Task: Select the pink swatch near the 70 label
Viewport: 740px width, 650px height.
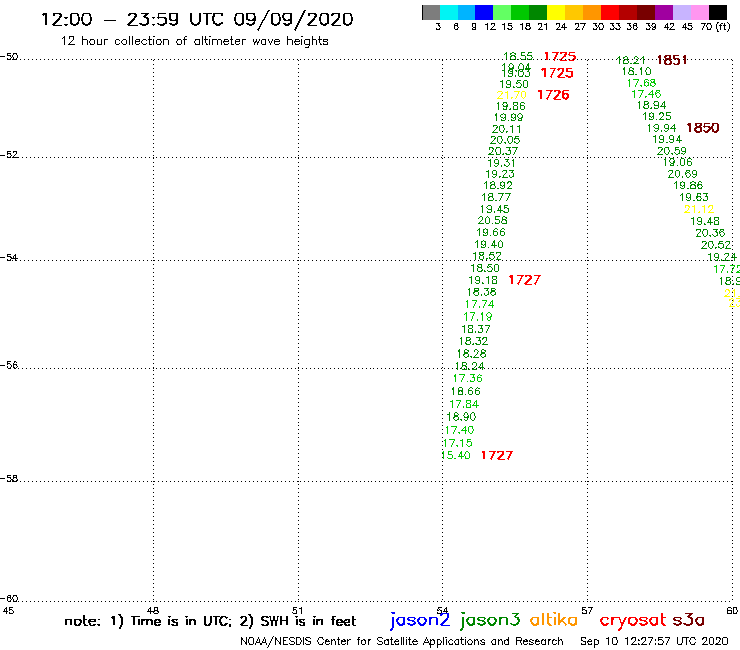Action: 699,12
